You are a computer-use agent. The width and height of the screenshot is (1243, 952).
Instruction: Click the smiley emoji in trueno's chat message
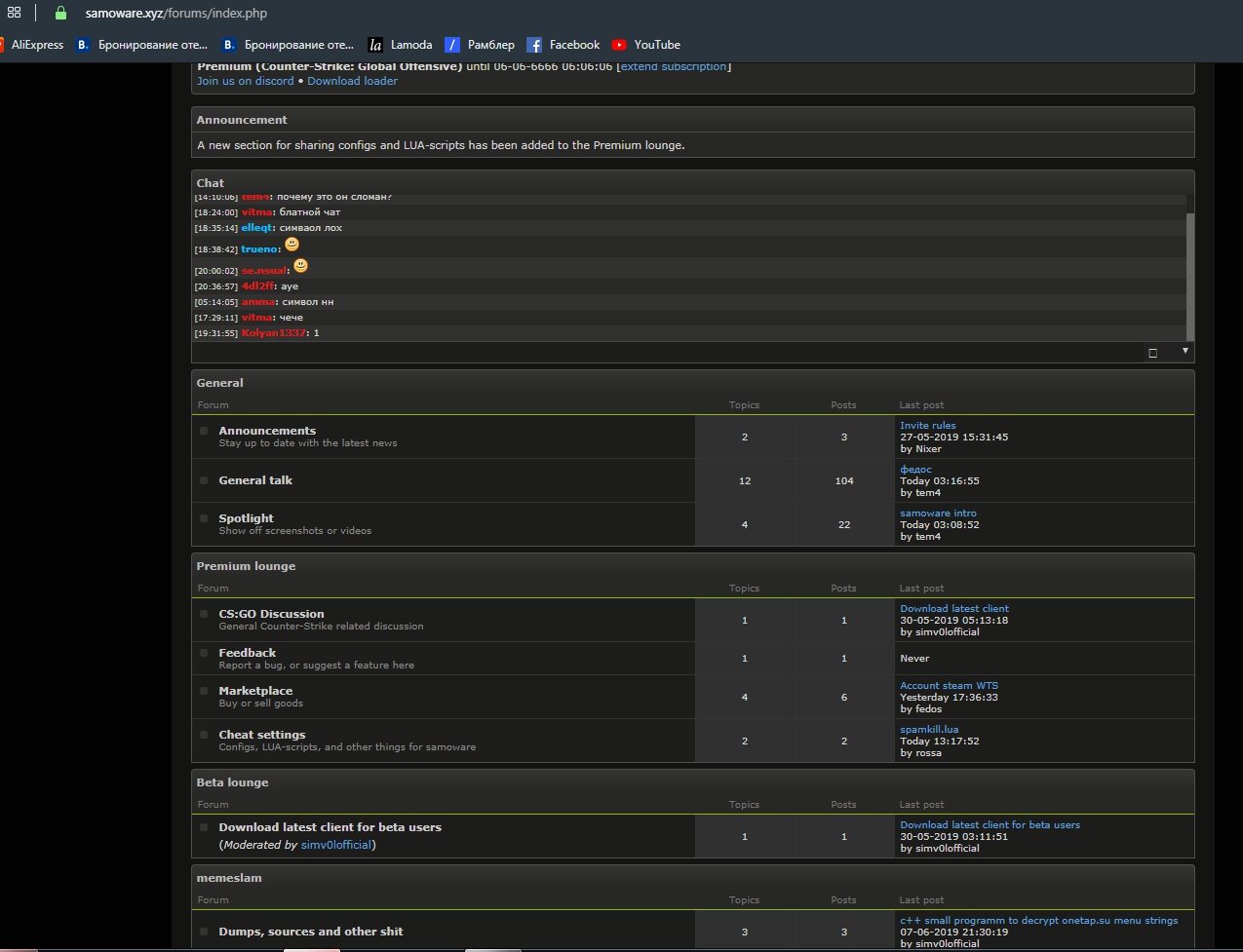coord(291,245)
